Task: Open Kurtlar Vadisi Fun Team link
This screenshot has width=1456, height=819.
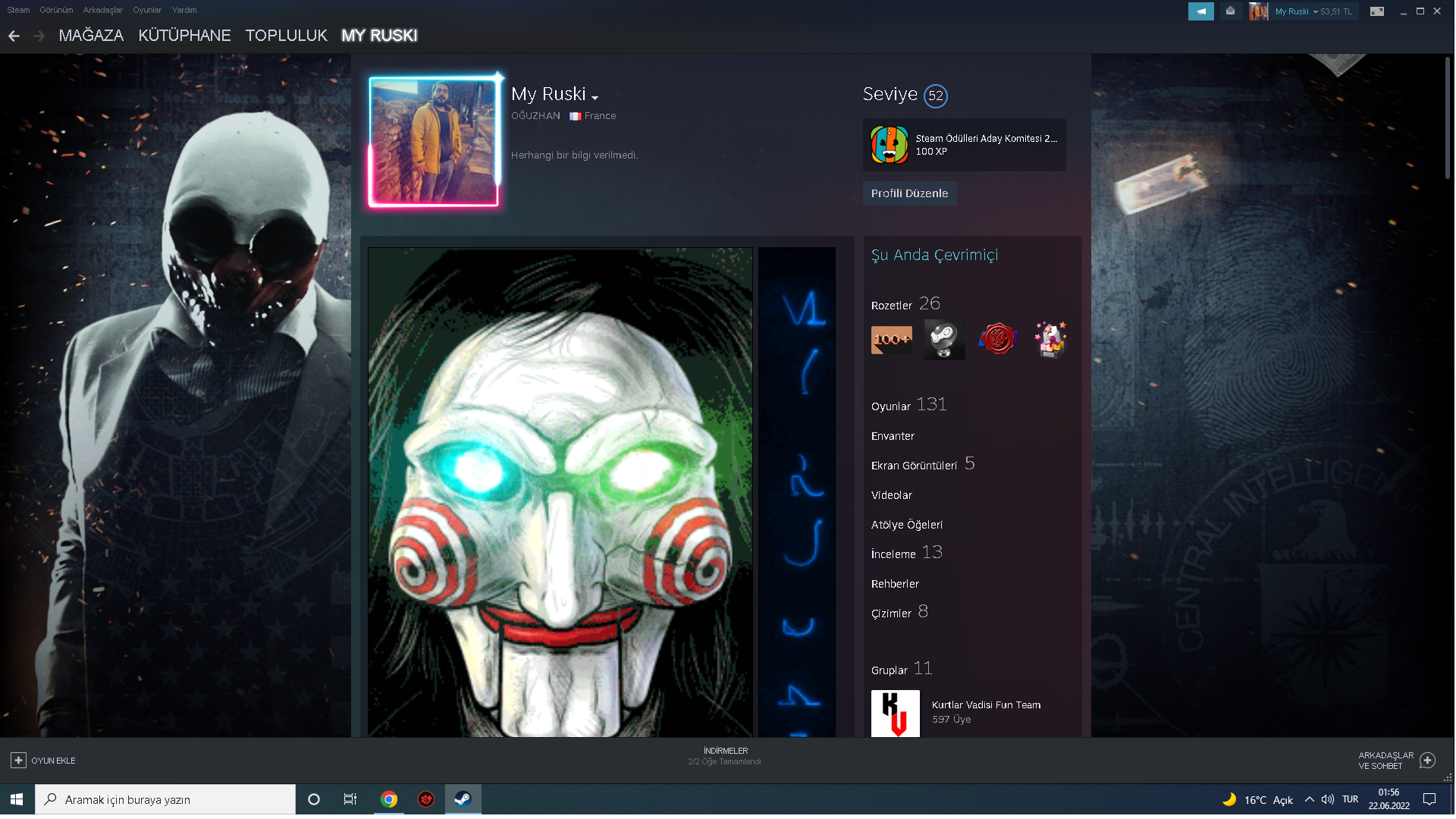Action: pos(986,705)
